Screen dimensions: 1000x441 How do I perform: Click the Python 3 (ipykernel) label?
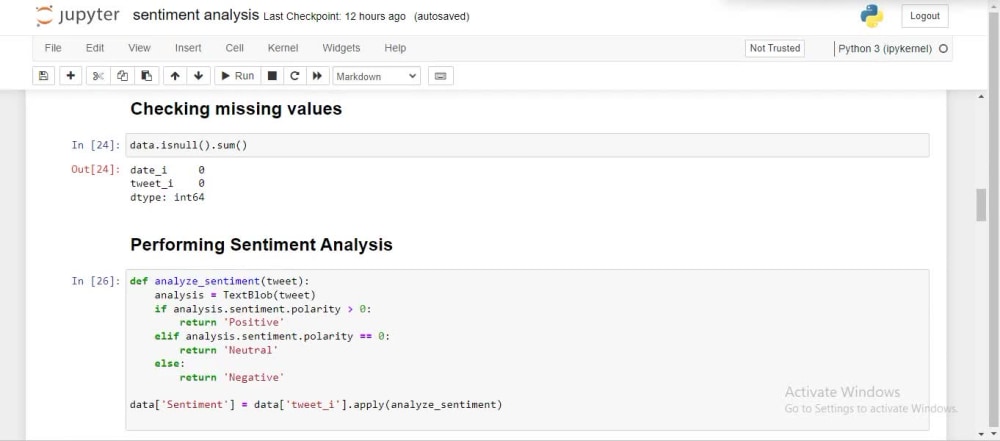(885, 49)
